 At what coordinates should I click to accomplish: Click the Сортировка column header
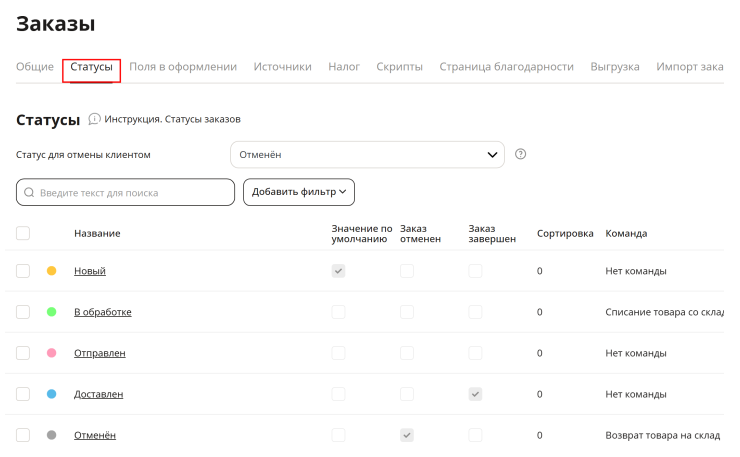point(565,233)
